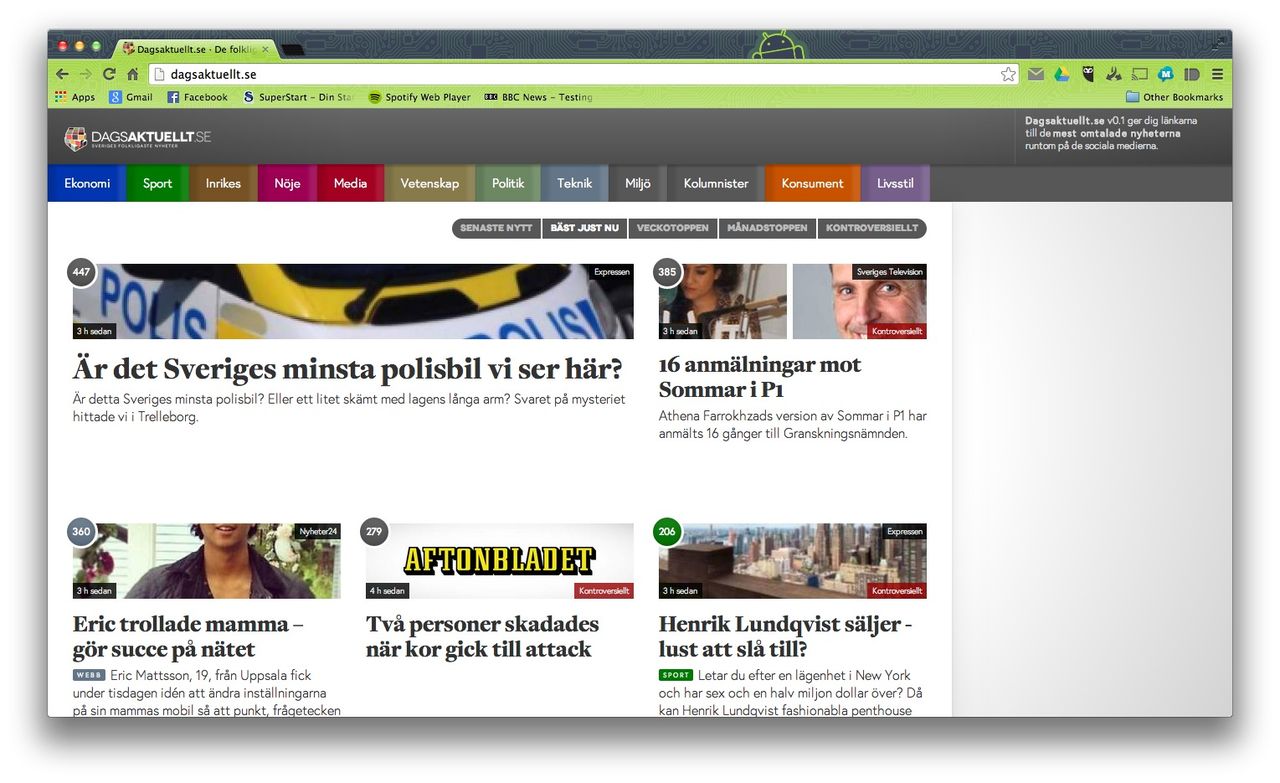Click the Google Cast extension icon
1280x783 pixels.
click(1140, 74)
